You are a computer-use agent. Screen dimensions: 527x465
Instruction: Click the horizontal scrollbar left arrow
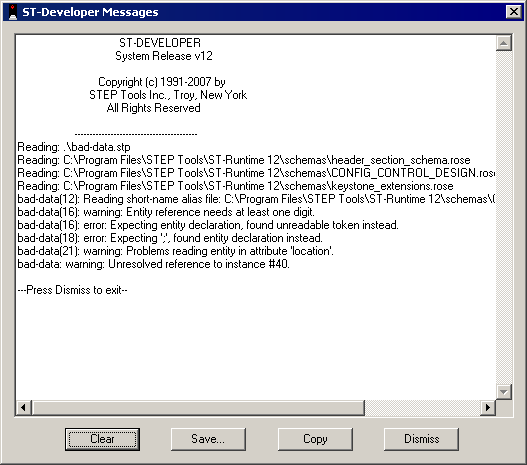(24, 408)
